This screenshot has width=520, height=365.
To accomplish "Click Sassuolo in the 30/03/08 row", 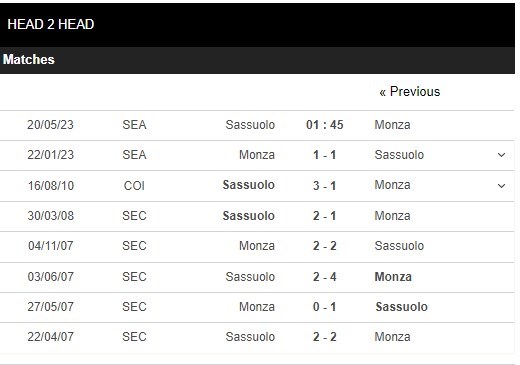I will (249, 216).
